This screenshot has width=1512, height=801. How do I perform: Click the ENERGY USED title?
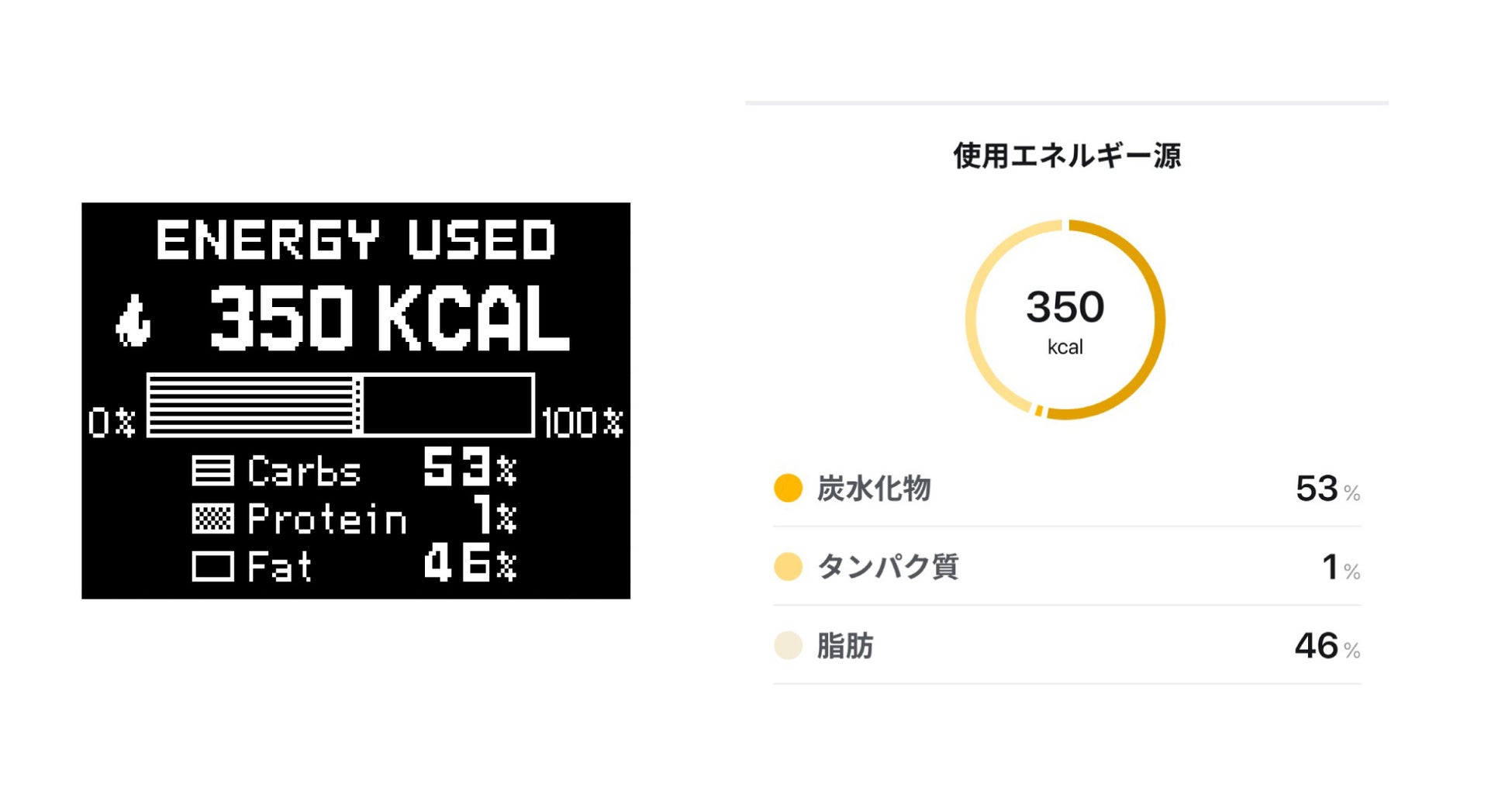[356, 240]
